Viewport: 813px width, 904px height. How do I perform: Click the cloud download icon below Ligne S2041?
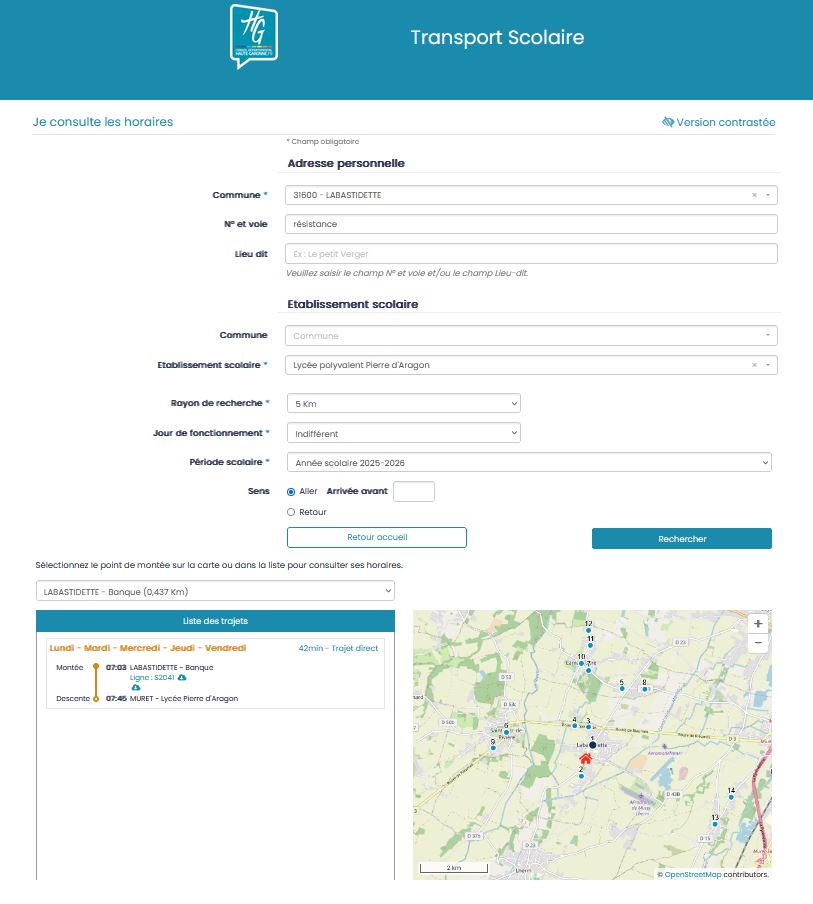[x=136, y=688]
